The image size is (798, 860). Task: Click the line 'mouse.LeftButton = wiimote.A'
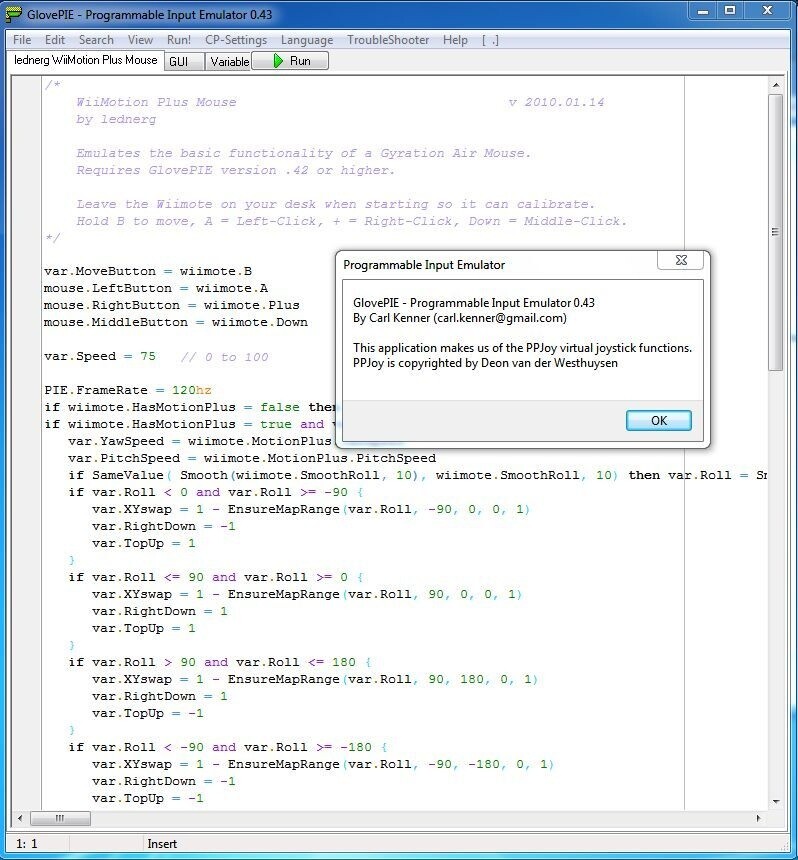pyautogui.click(x=156, y=288)
